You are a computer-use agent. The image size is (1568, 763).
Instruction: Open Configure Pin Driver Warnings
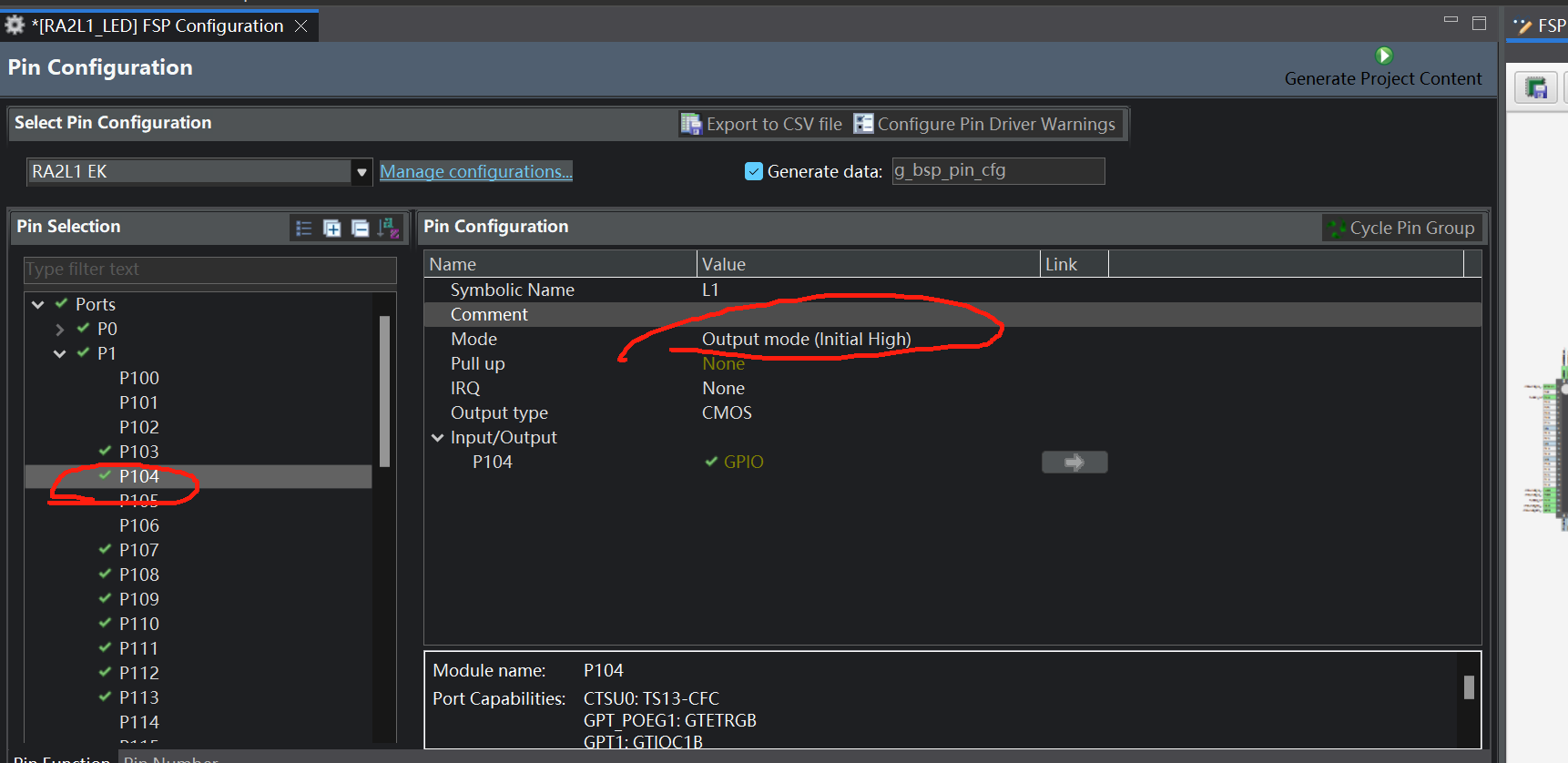(x=984, y=124)
